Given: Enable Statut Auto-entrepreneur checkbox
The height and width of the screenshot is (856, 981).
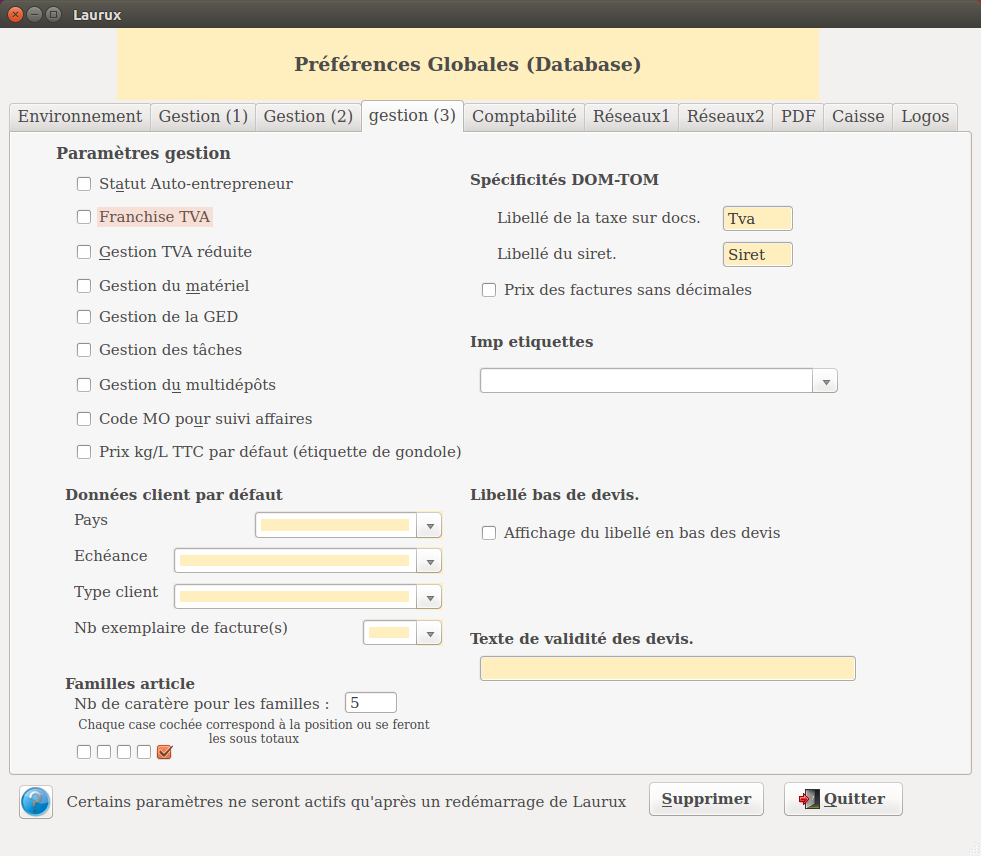Looking at the screenshot, I should pos(84,184).
